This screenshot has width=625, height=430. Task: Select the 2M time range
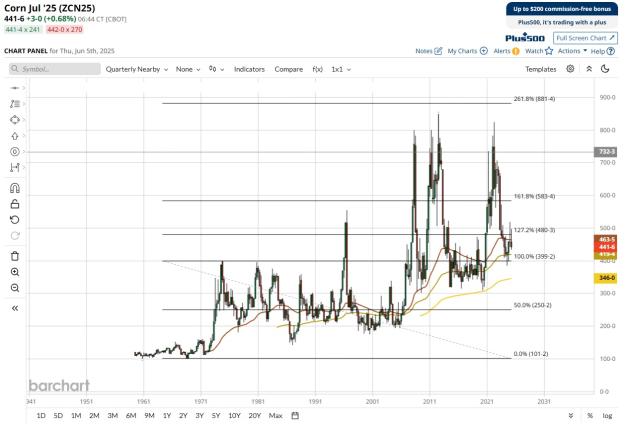tap(94, 416)
